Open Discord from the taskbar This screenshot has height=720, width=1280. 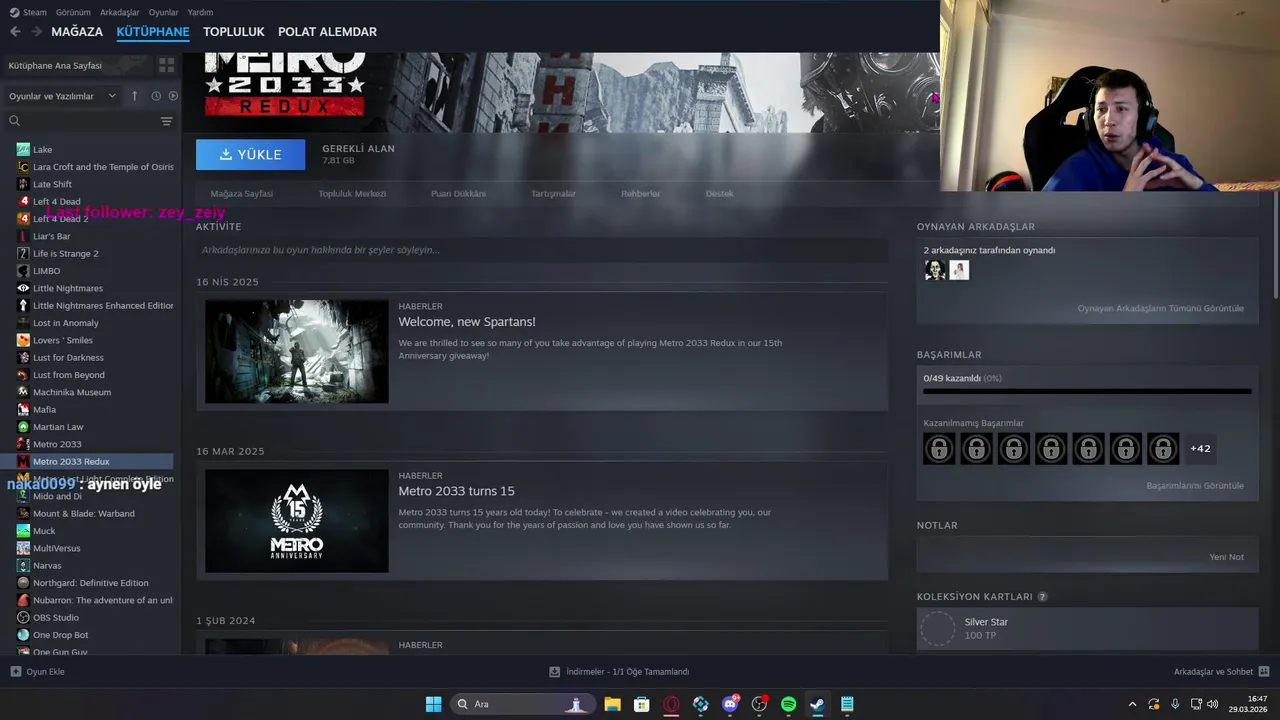coord(730,704)
